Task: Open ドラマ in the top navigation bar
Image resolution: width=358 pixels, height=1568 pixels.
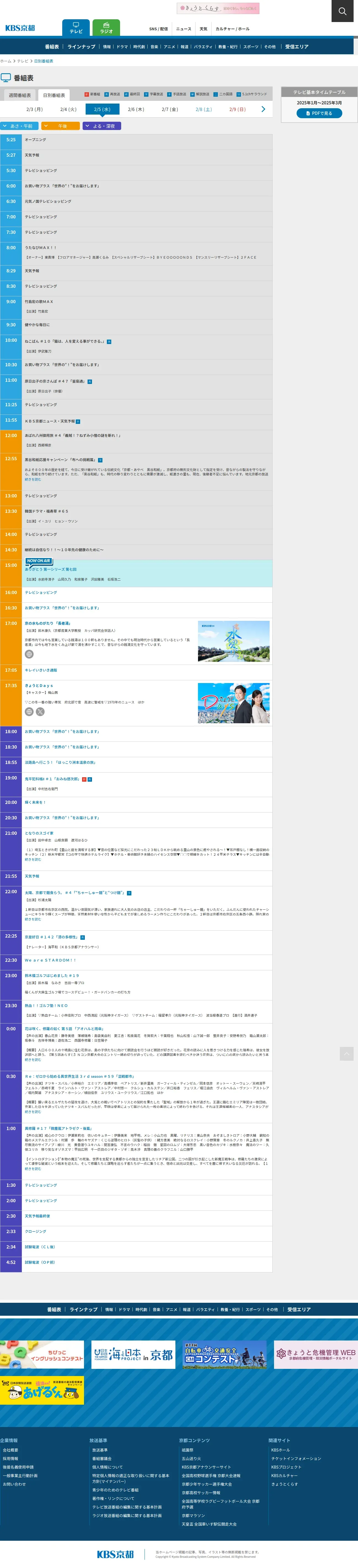Action: pos(122,47)
